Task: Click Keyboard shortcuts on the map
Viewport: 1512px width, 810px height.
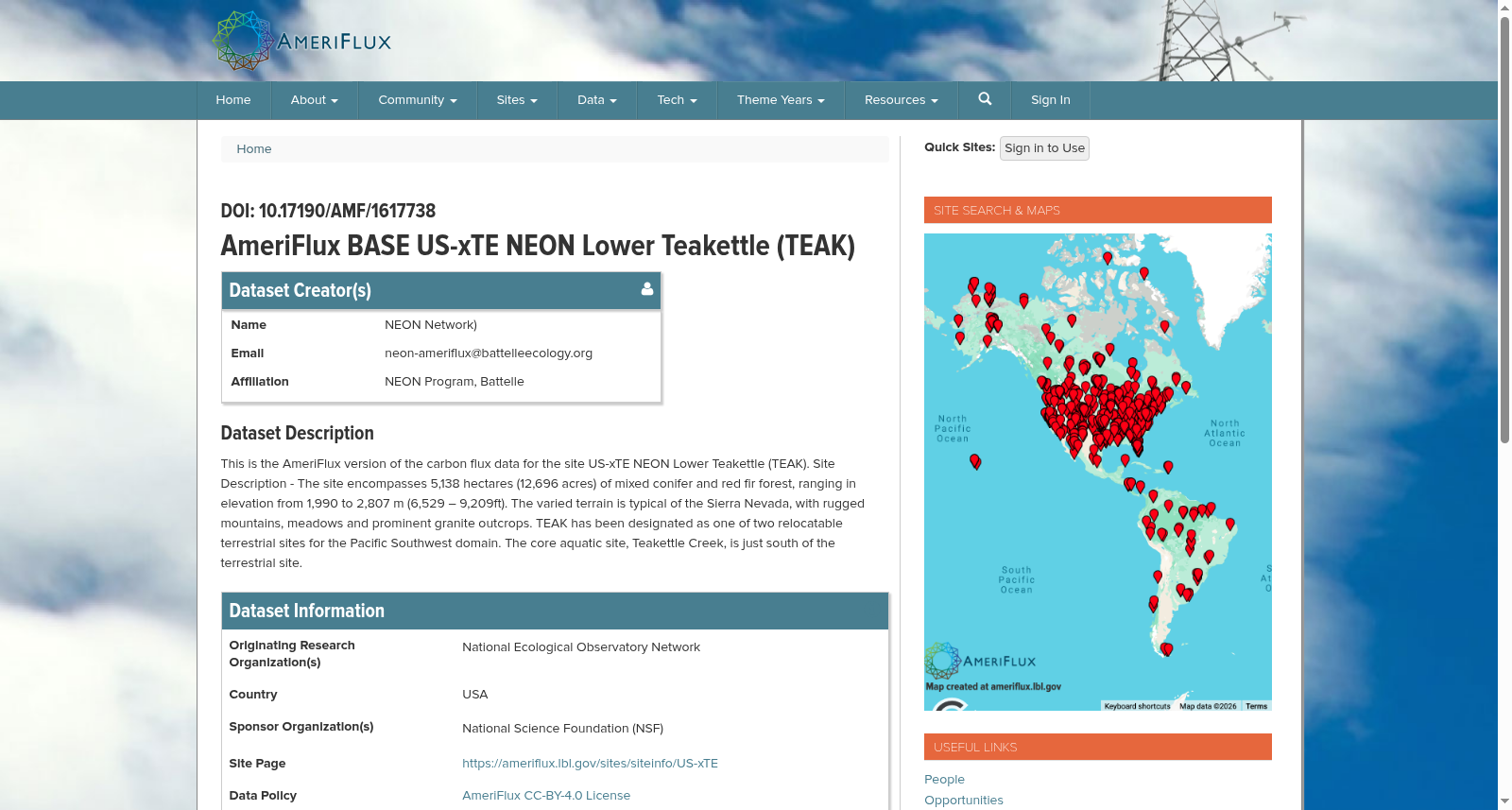Action: click(x=1137, y=706)
